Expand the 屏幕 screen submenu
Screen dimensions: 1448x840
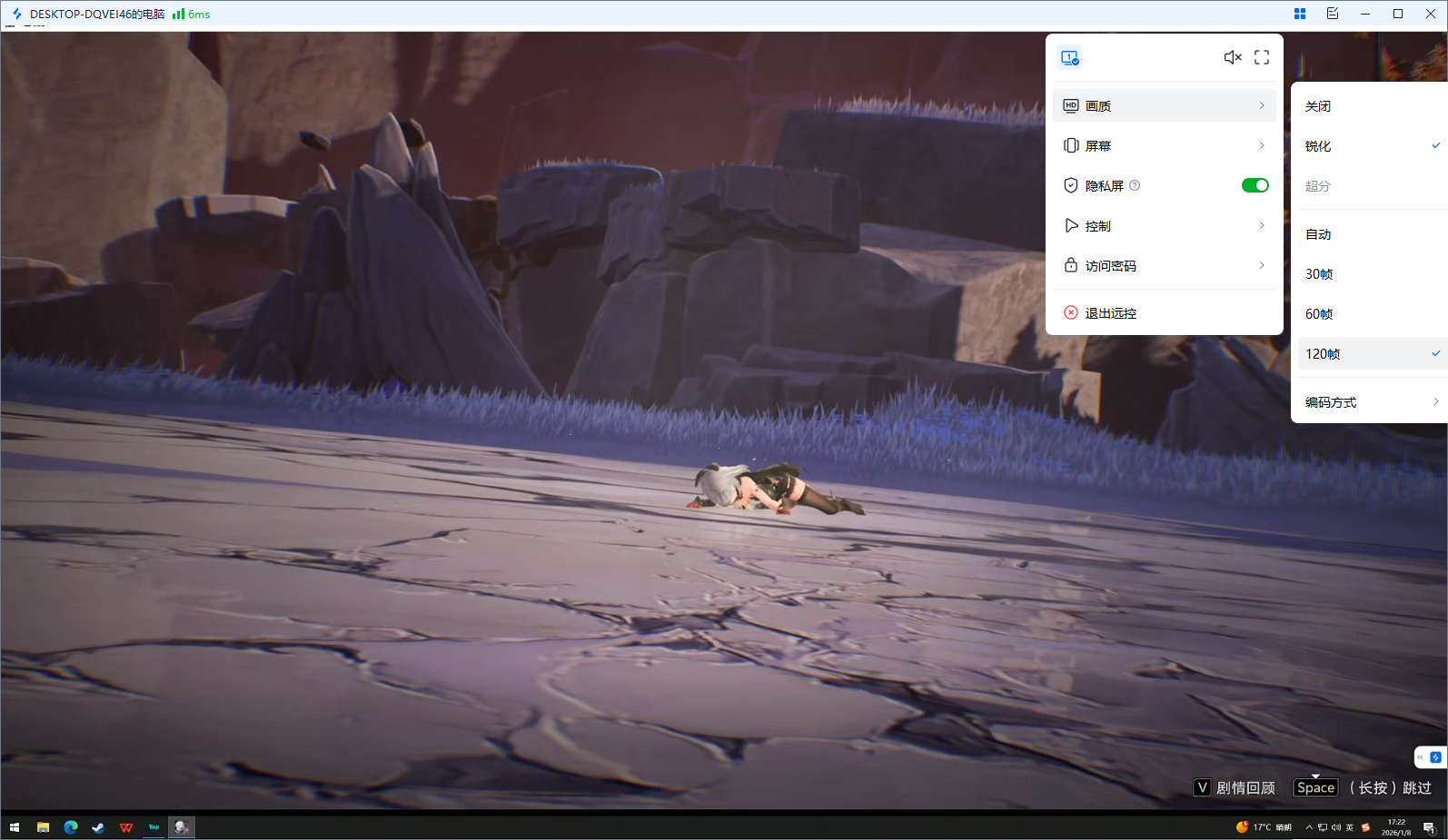(x=1164, y=146)
